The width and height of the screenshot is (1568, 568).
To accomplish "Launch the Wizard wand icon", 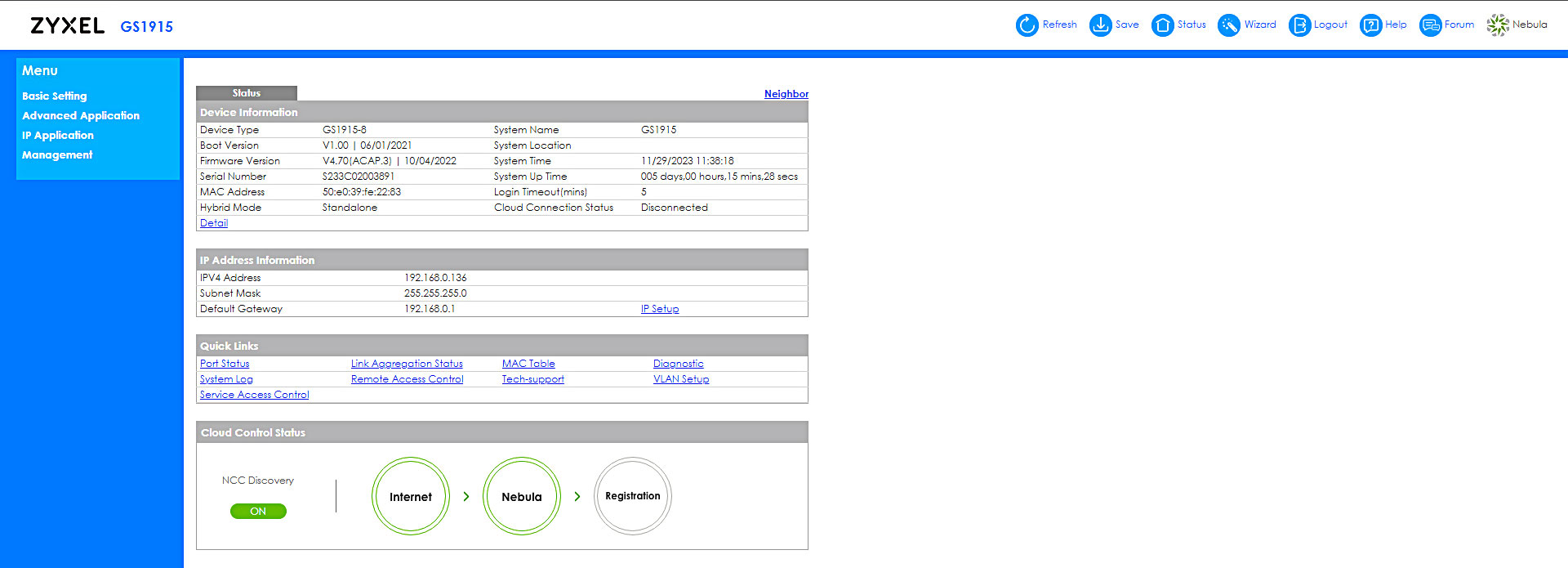I will click(1229, 25).
